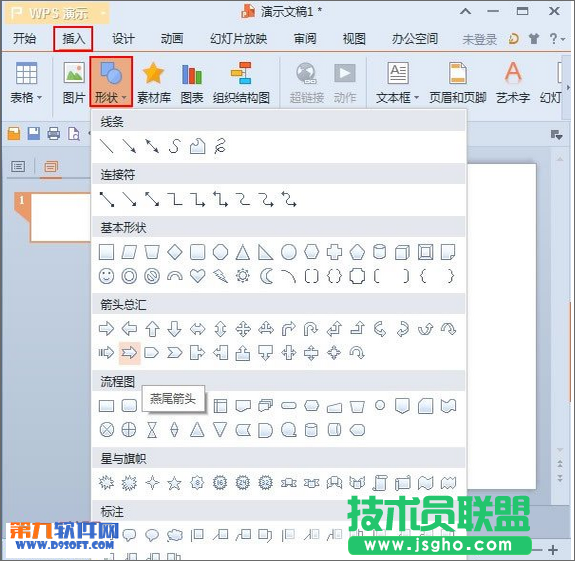Open the 文本框 dropdown
The width and height of the screenshot is (575, 561).
[398, 83]
